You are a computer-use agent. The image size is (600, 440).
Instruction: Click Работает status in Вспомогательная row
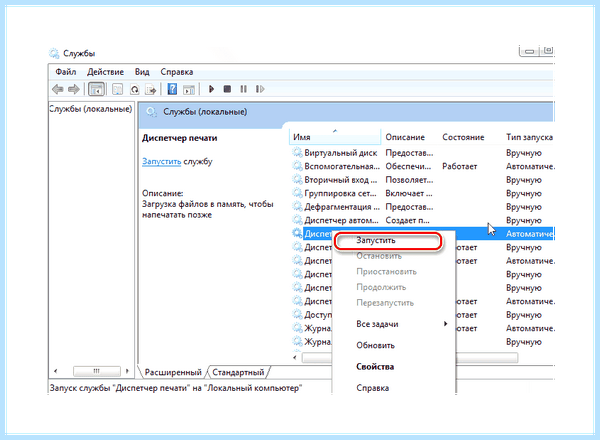[460, 166]
